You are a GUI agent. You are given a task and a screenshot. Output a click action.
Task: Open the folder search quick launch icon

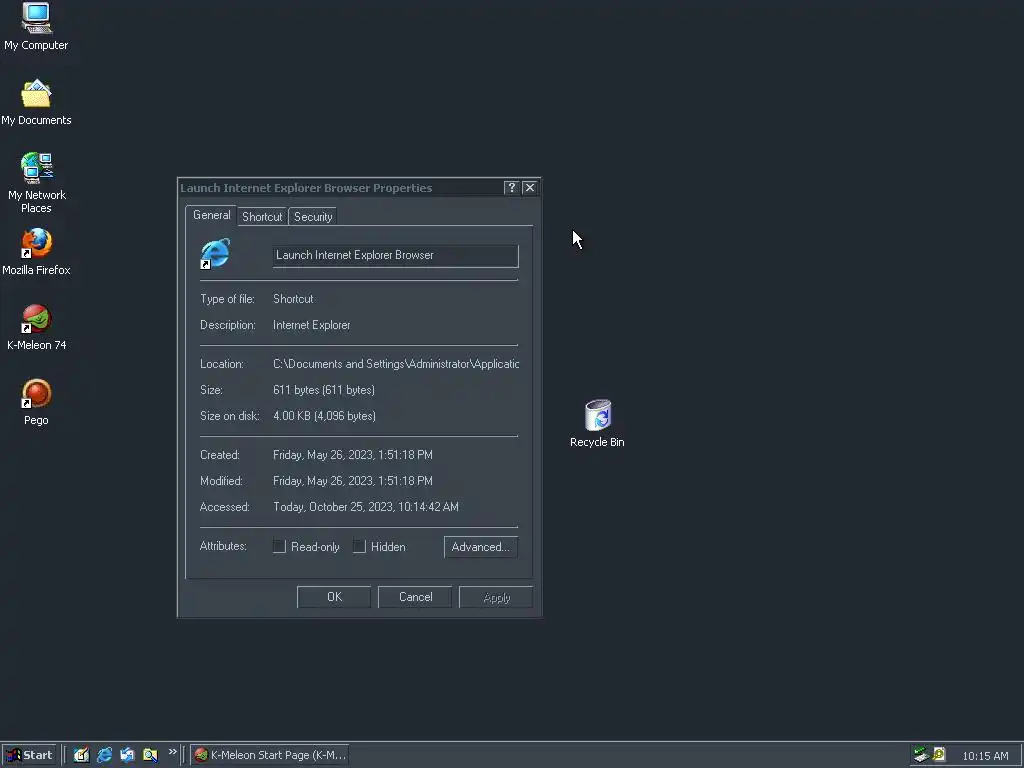150,755
